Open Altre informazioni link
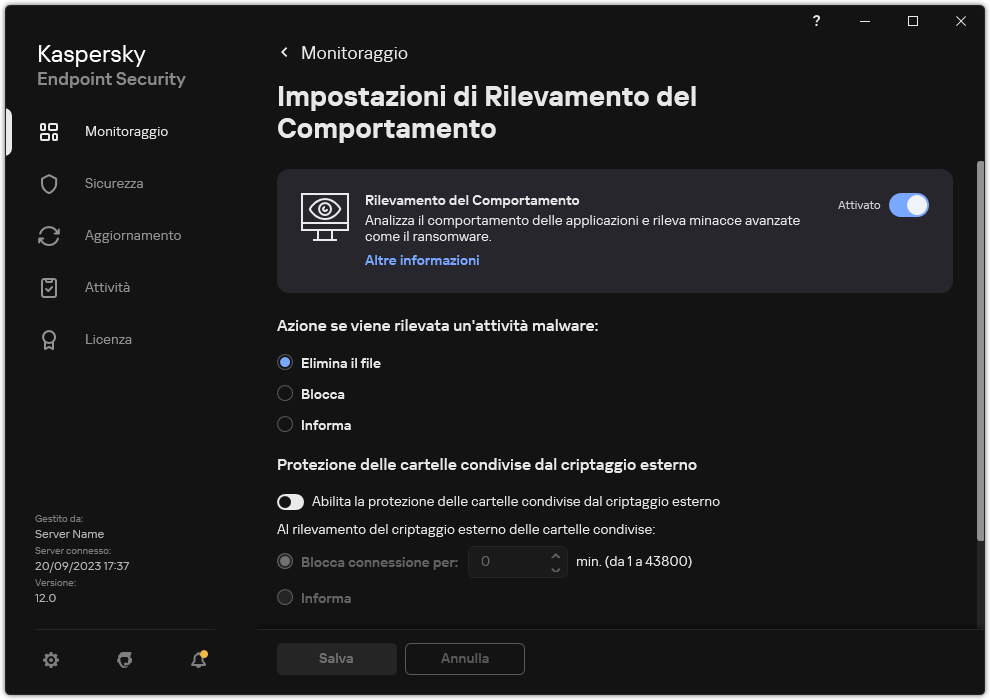 [x=421, y=260]
